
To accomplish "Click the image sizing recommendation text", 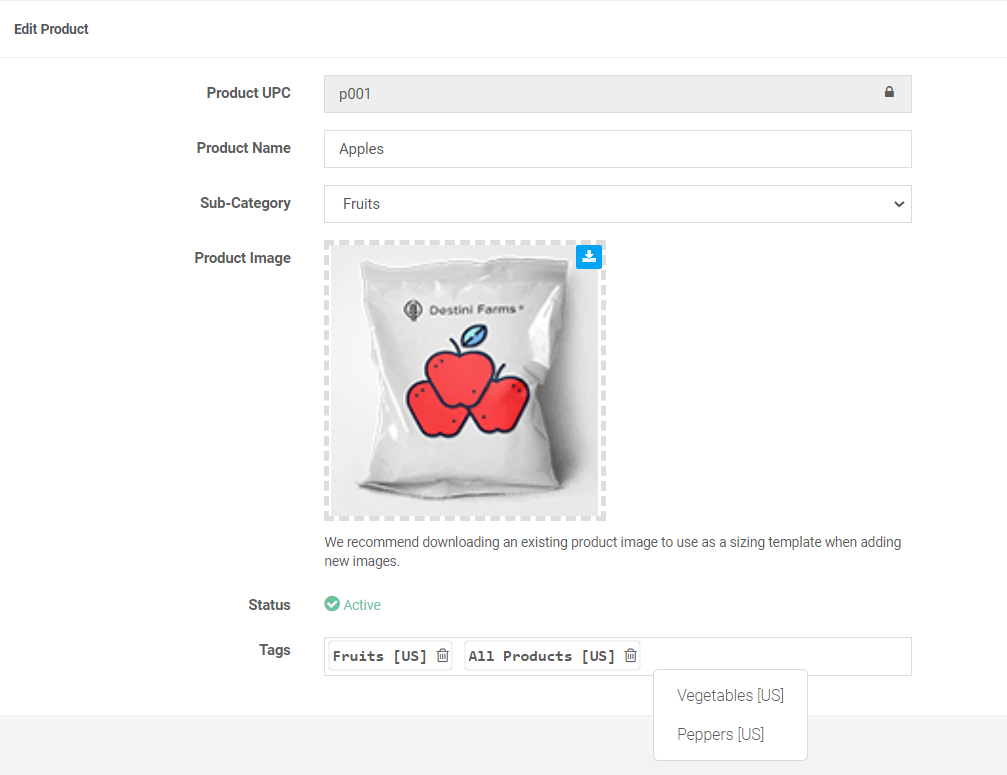I will (x=613, y=552).
